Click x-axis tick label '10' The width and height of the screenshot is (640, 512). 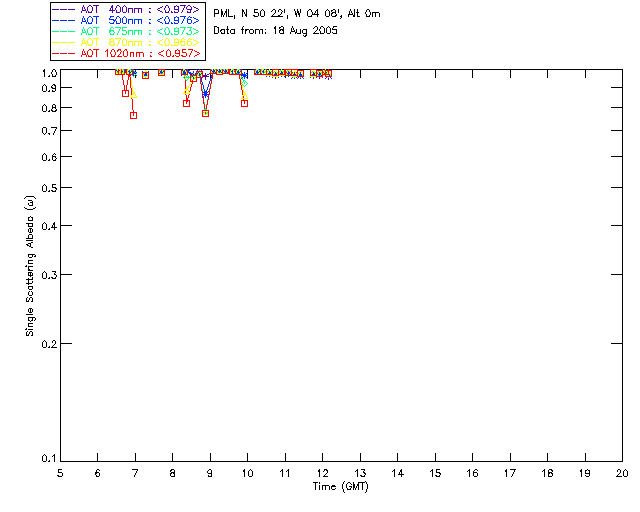coord(247,473)
